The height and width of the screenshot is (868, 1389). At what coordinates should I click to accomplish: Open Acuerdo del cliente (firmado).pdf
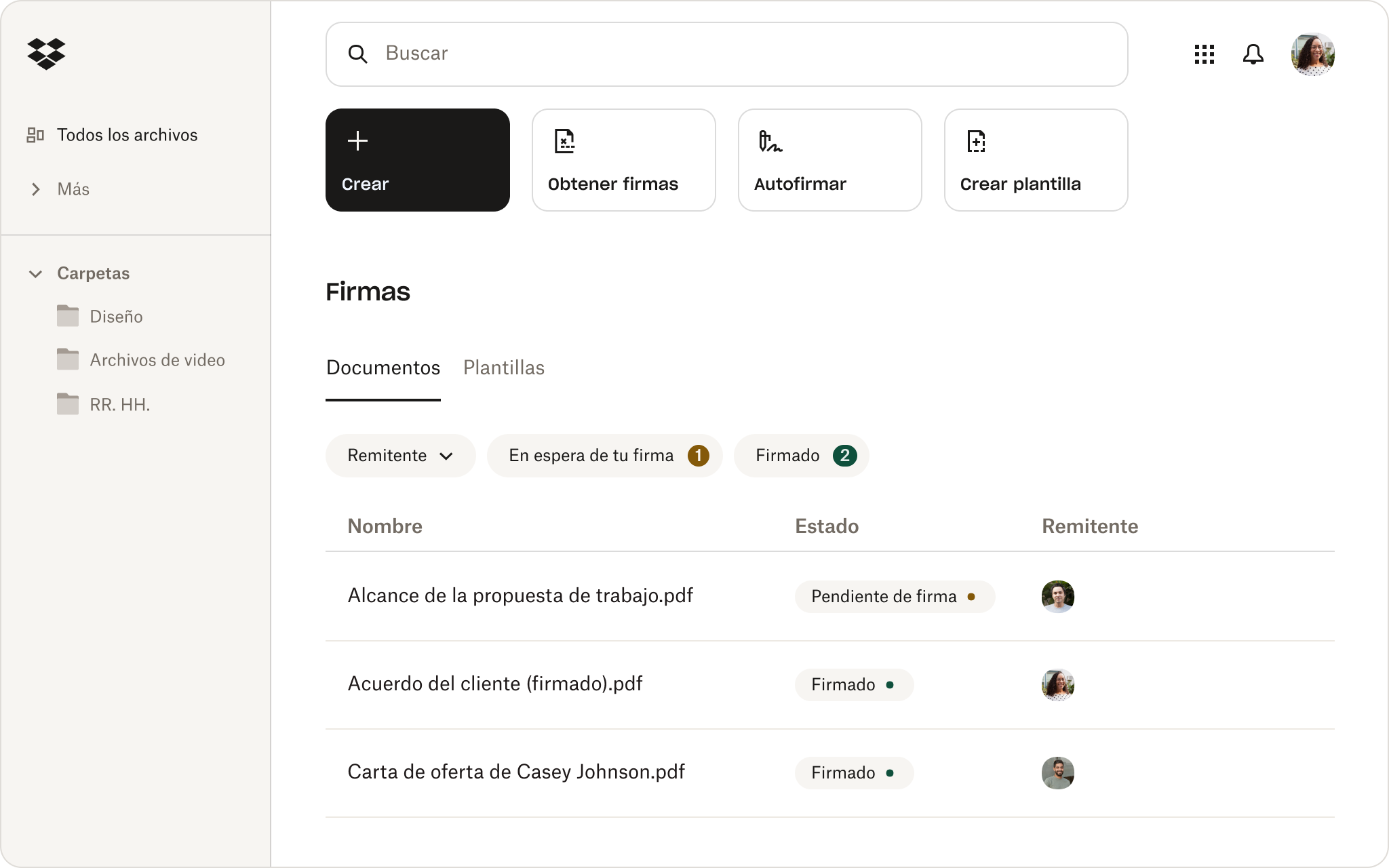tap(495, 684)
